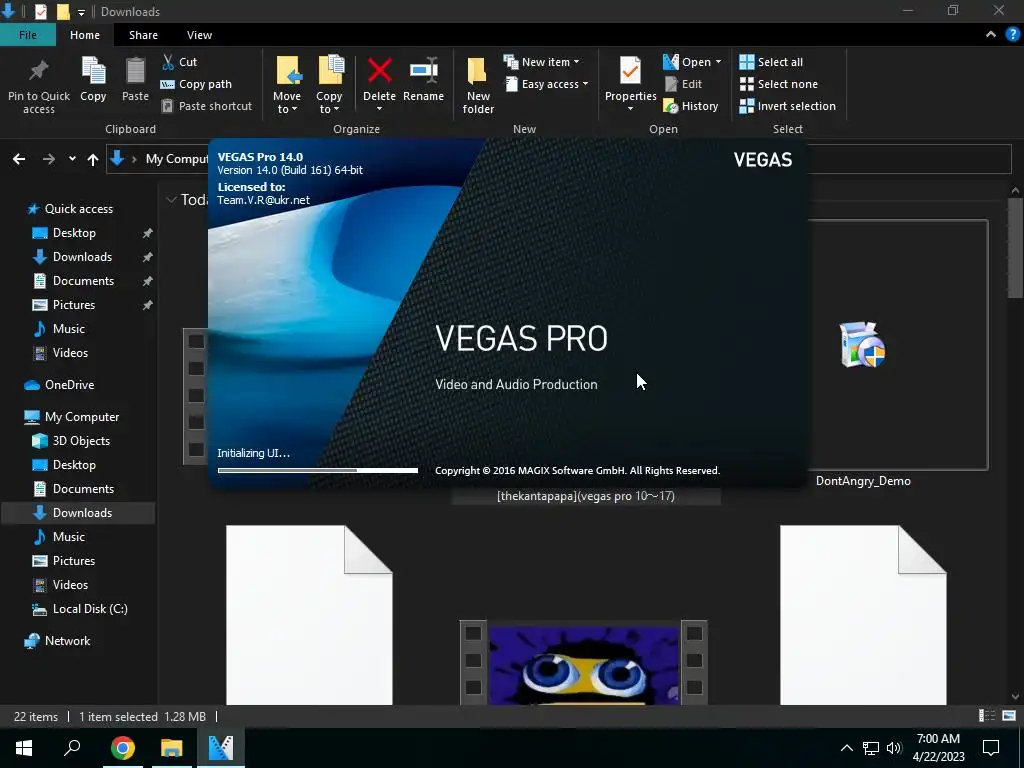Screen dimensions: 1024x768
Task: Create a New folder from ribbon
Action: click(478, 85)
